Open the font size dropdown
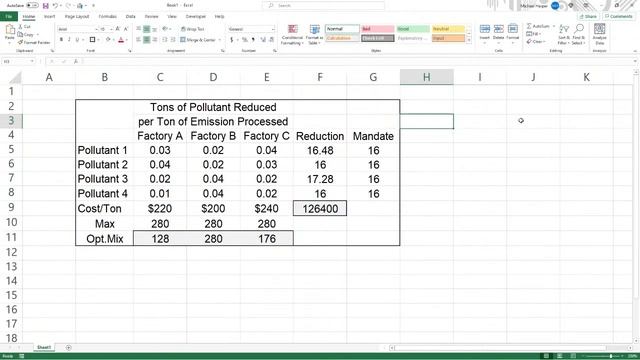Viewport: 640px width, 360px height. pos(111,29)
